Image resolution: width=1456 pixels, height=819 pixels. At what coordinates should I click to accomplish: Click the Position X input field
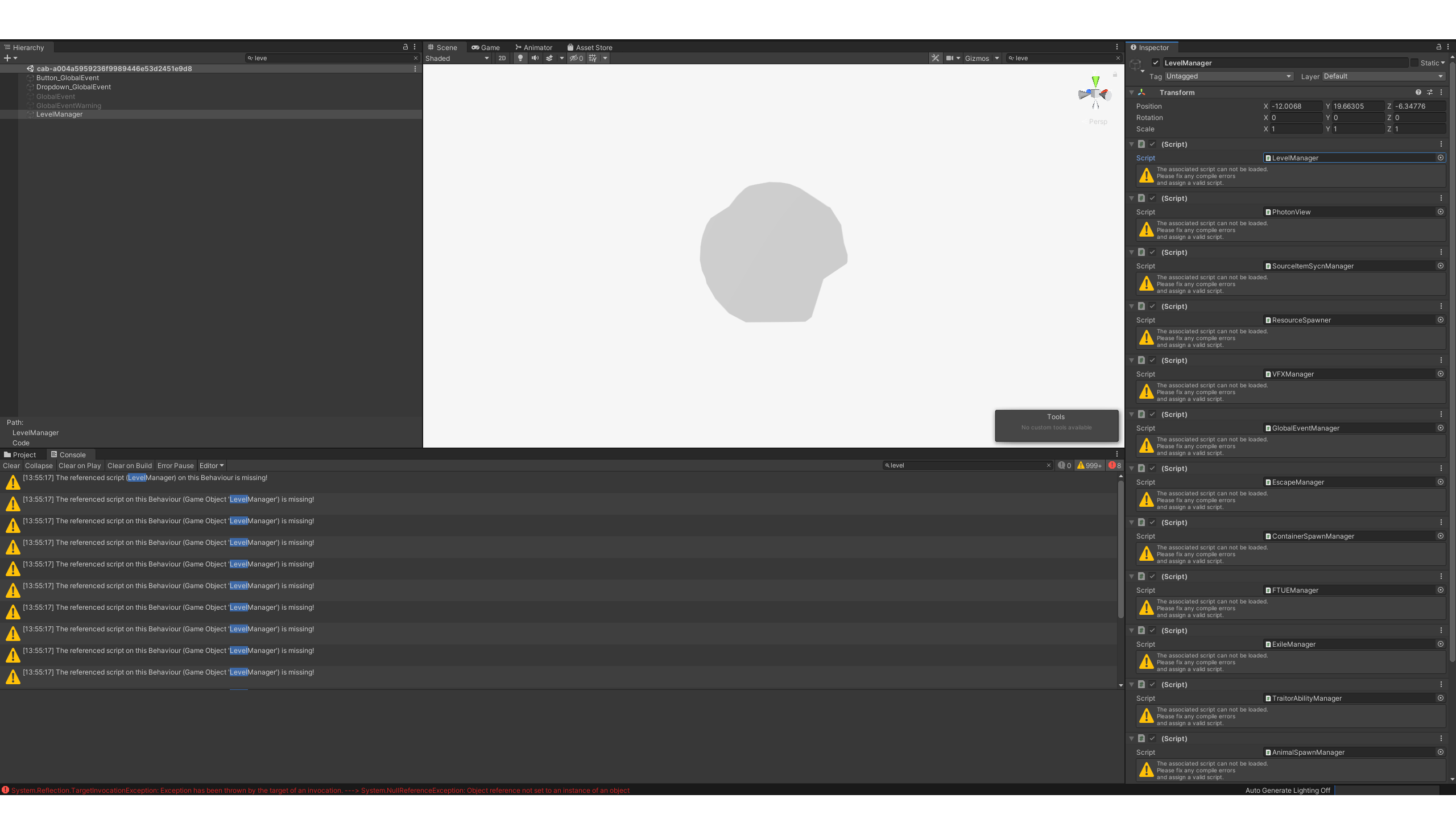[1296, 106]
